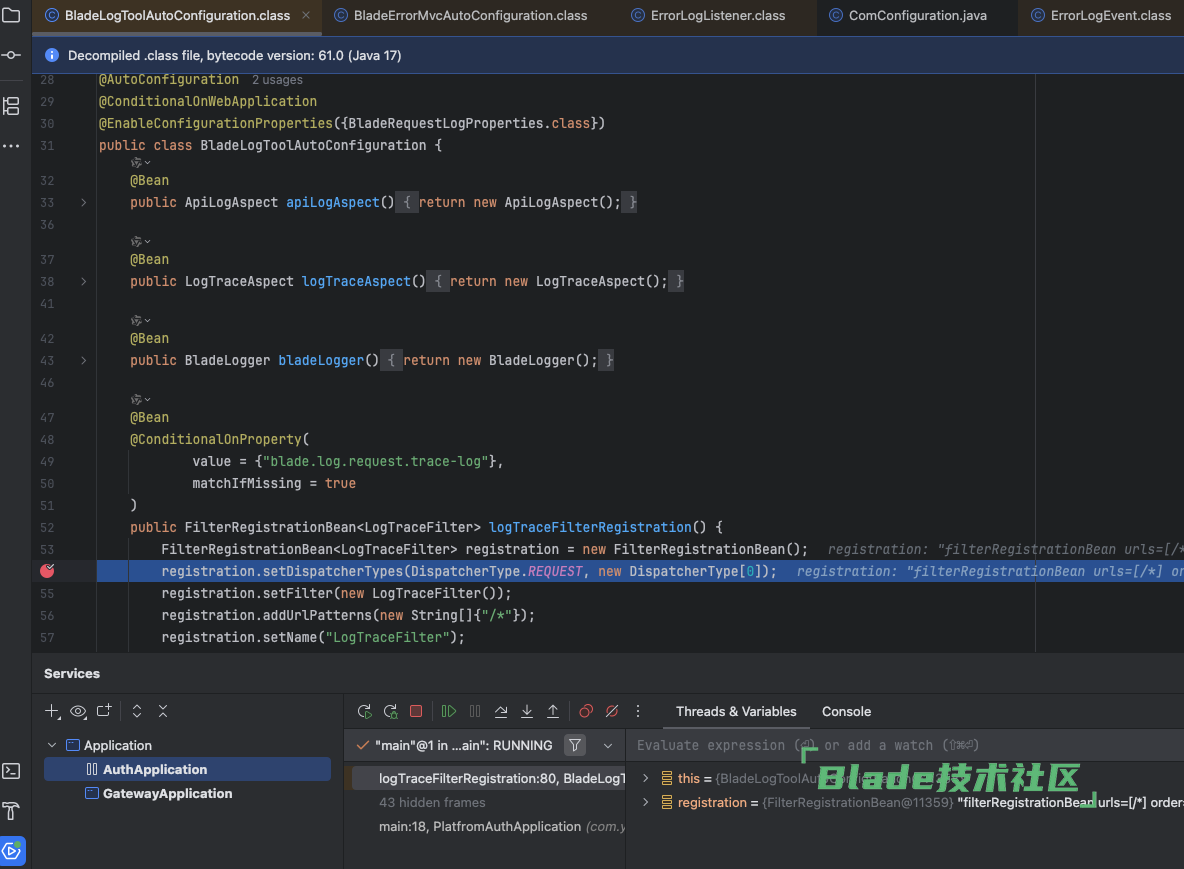This screenshot has width=1184, height=869.
Task: Open the Project folder tool window
Action: tap(11, 16)
